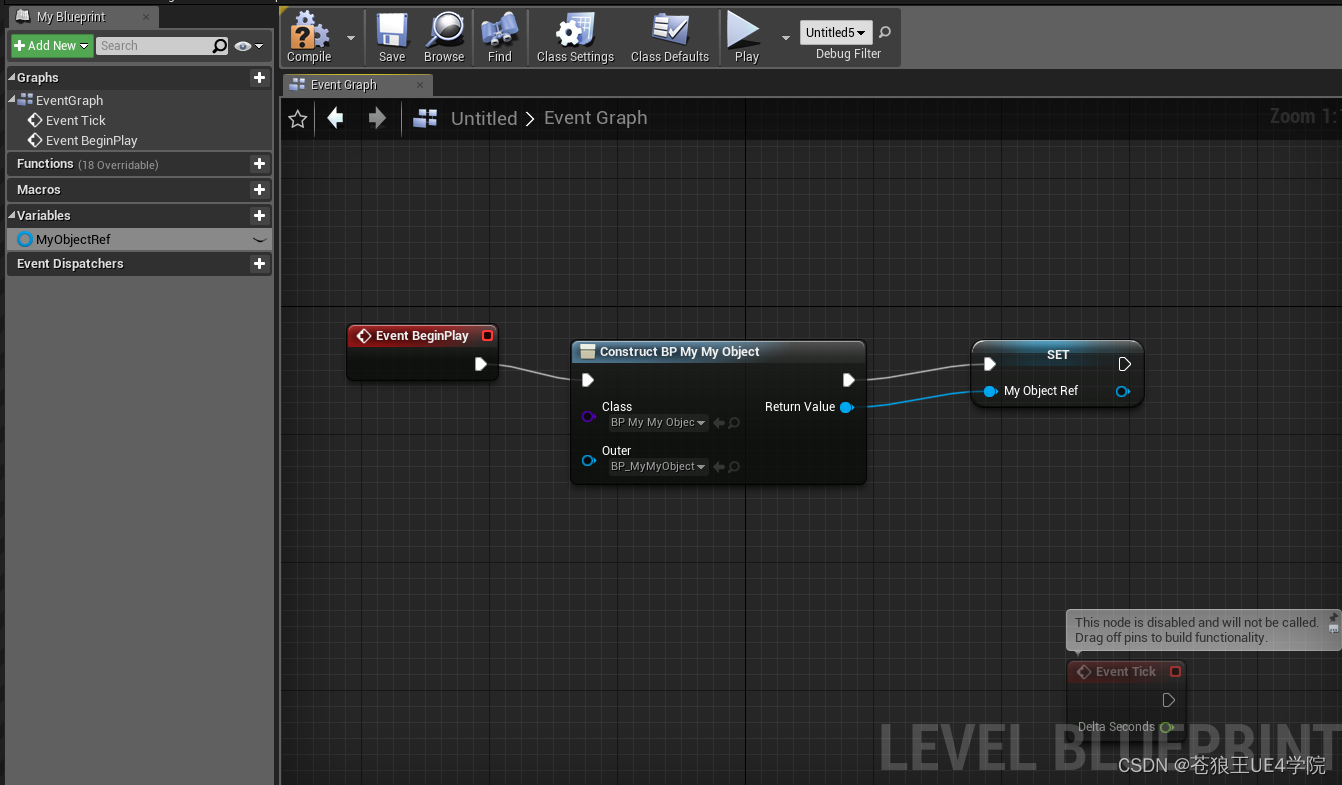Screen dimensions: 1342x785
Task: Click the Compile toolbar button
Action: (309, 38)
